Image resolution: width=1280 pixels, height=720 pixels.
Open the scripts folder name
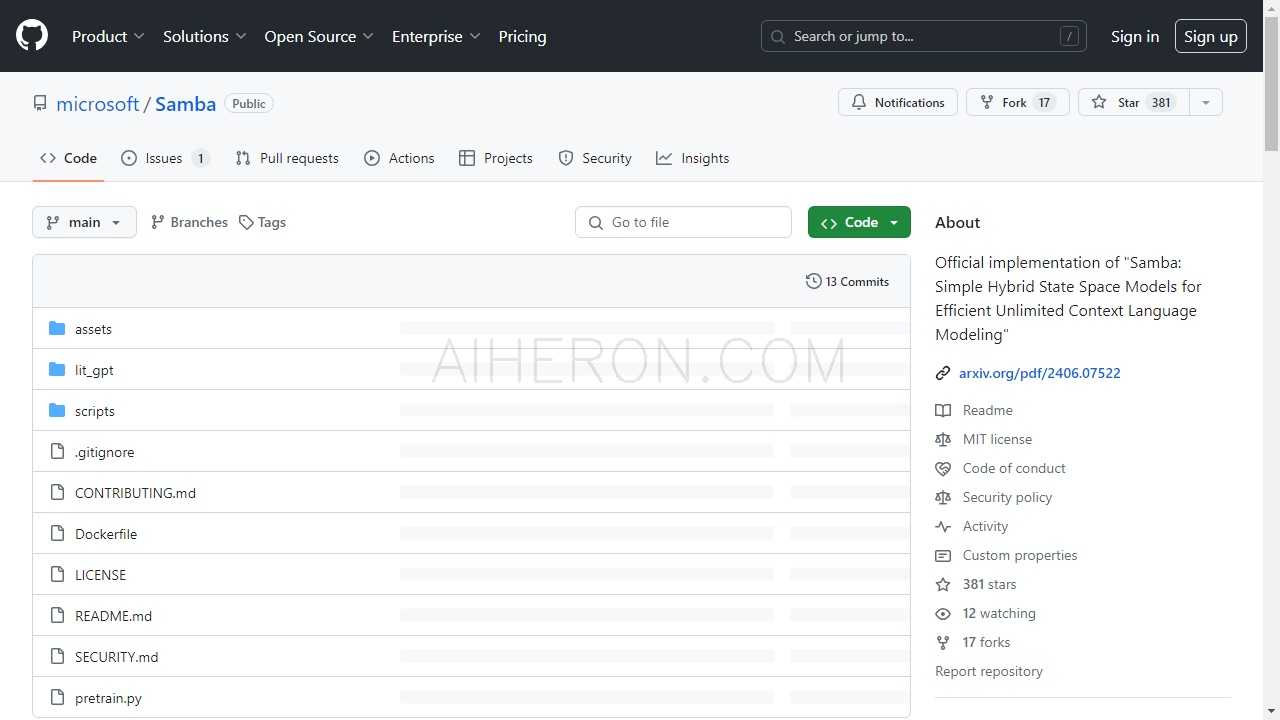(x=95, y=411)
